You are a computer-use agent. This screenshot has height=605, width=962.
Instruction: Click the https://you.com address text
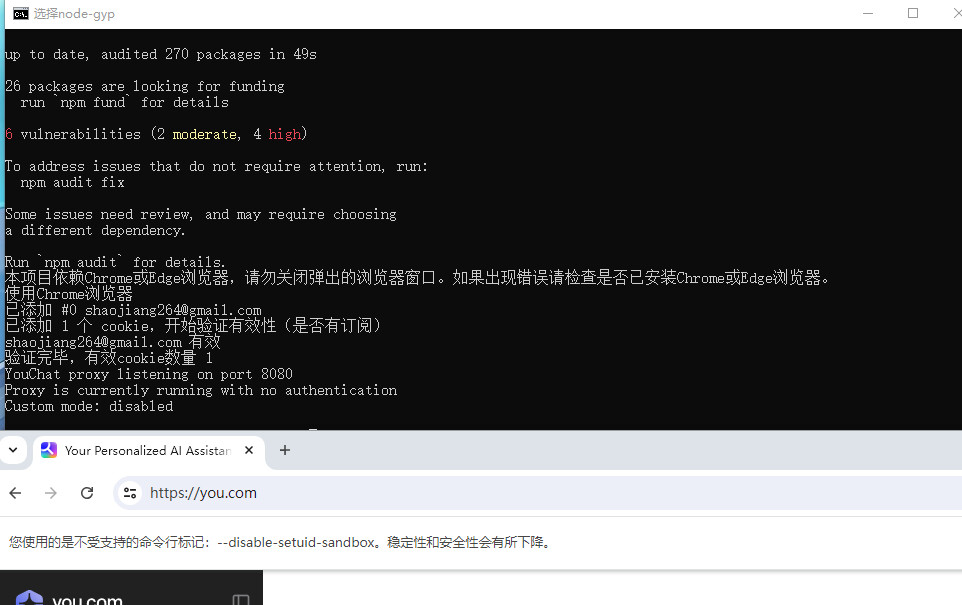tap(203, 493)
